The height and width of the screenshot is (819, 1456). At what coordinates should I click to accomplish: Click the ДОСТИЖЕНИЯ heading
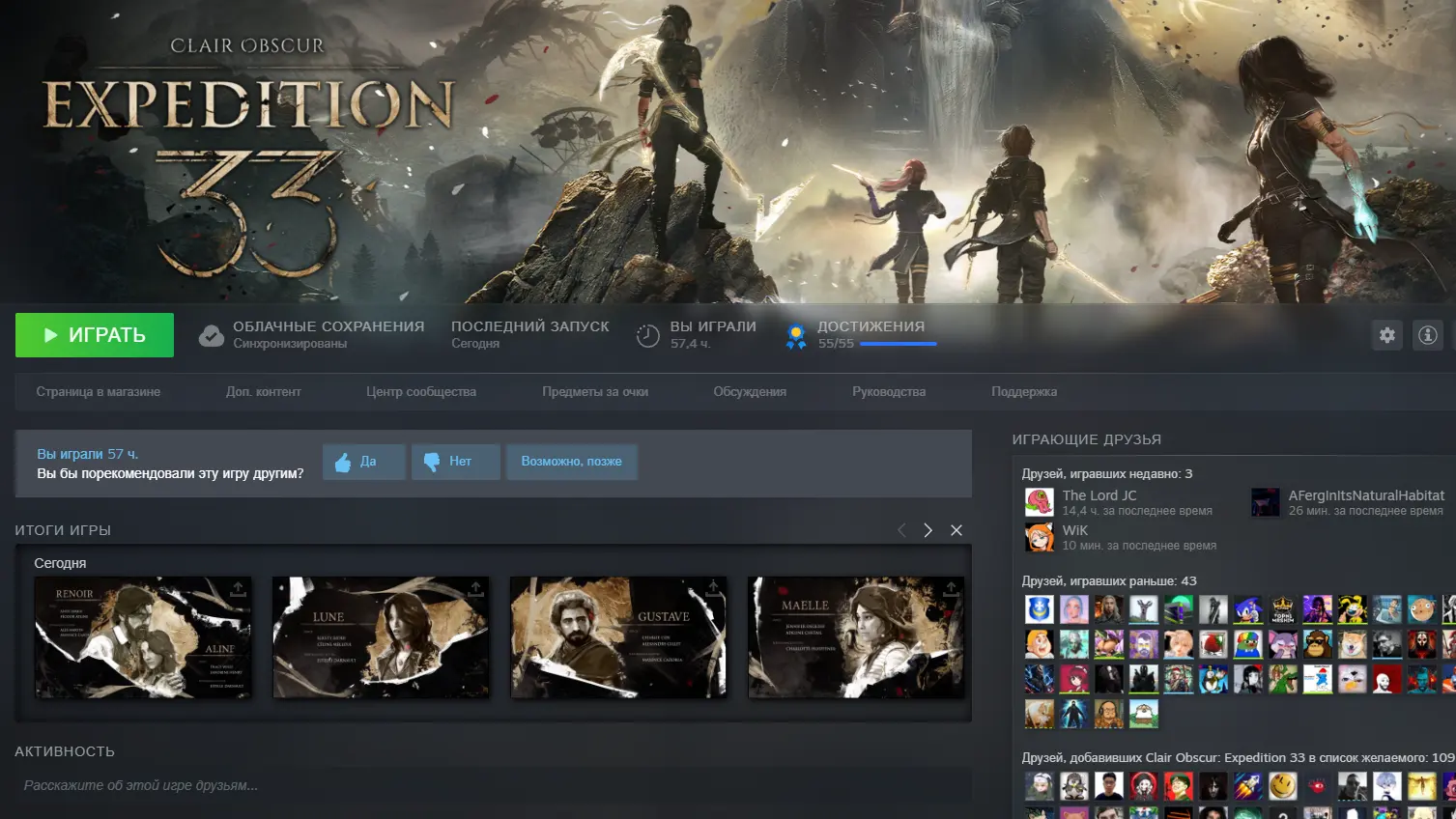click(871, 326)
